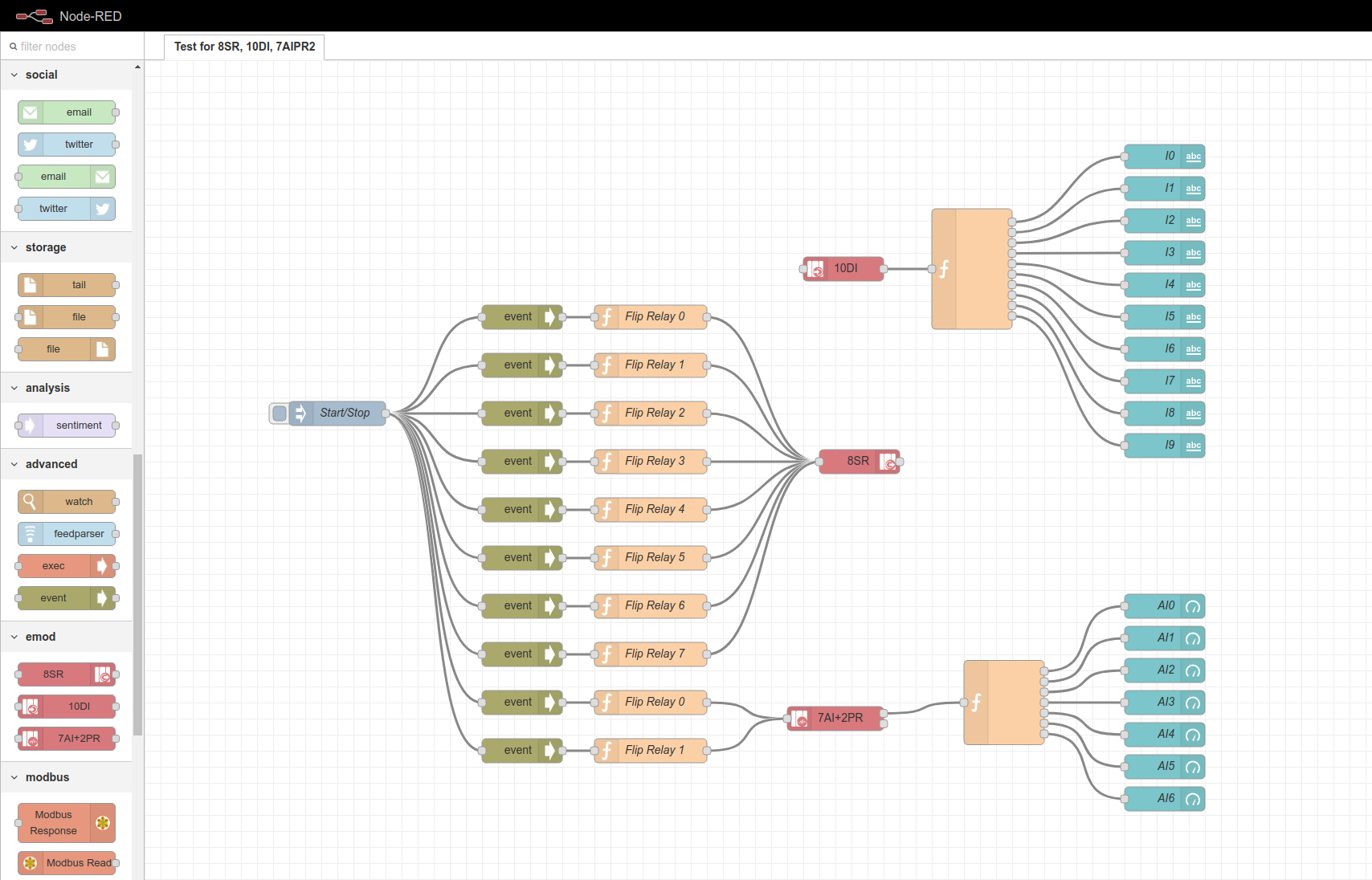The height and width of the screenshot is (880, 1372).
Task: Collapse the social palette category
Action: (66, 75)
